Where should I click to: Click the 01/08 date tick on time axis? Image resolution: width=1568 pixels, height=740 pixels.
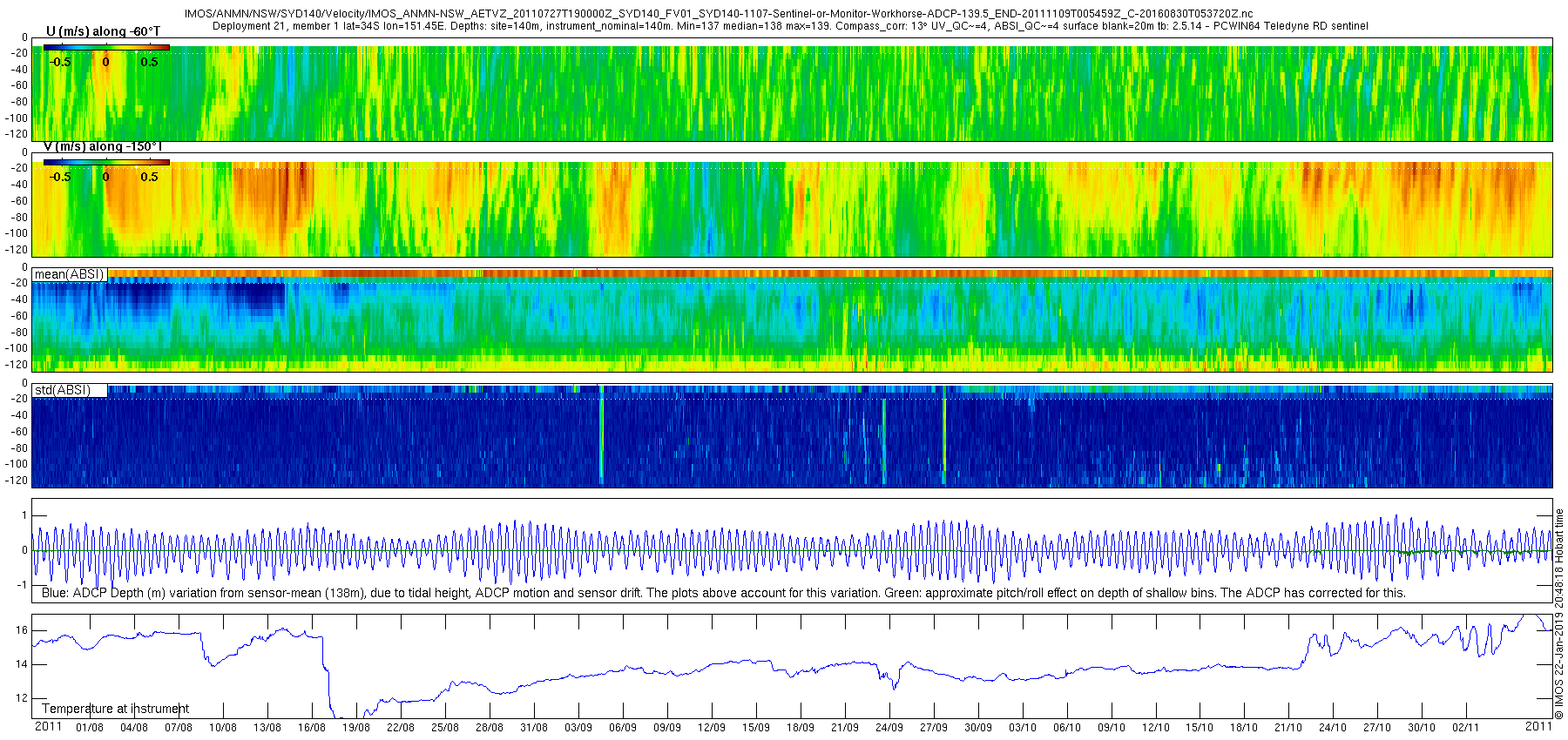point(90,728)
